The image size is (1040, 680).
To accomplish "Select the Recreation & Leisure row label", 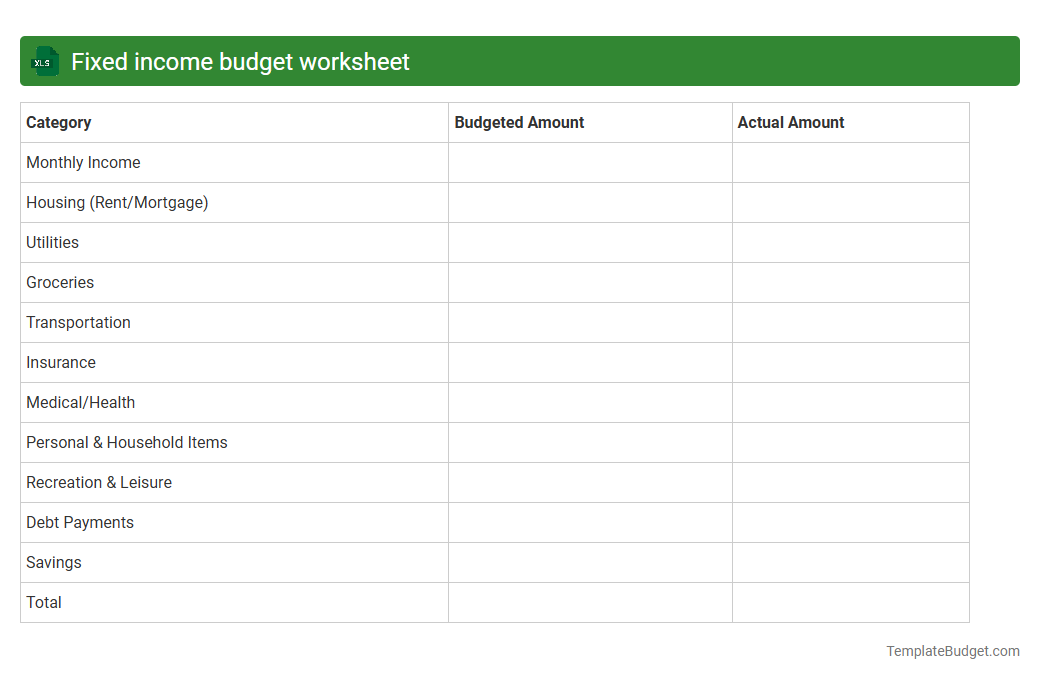I will click(x=99, y=482).
